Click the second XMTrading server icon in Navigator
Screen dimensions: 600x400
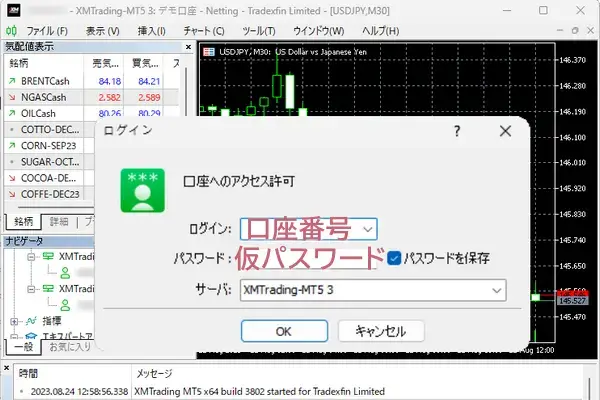48,289
